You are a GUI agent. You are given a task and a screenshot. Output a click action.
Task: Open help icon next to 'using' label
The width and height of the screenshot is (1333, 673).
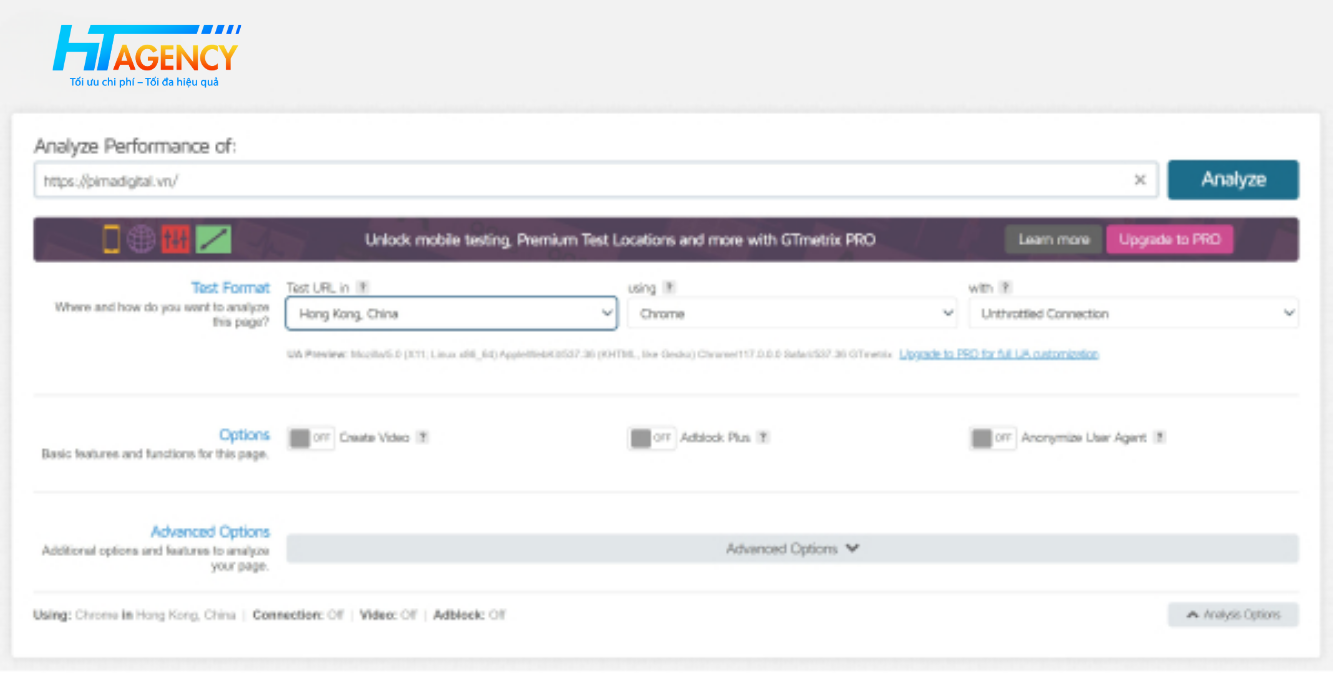click(x=669, y=287)
